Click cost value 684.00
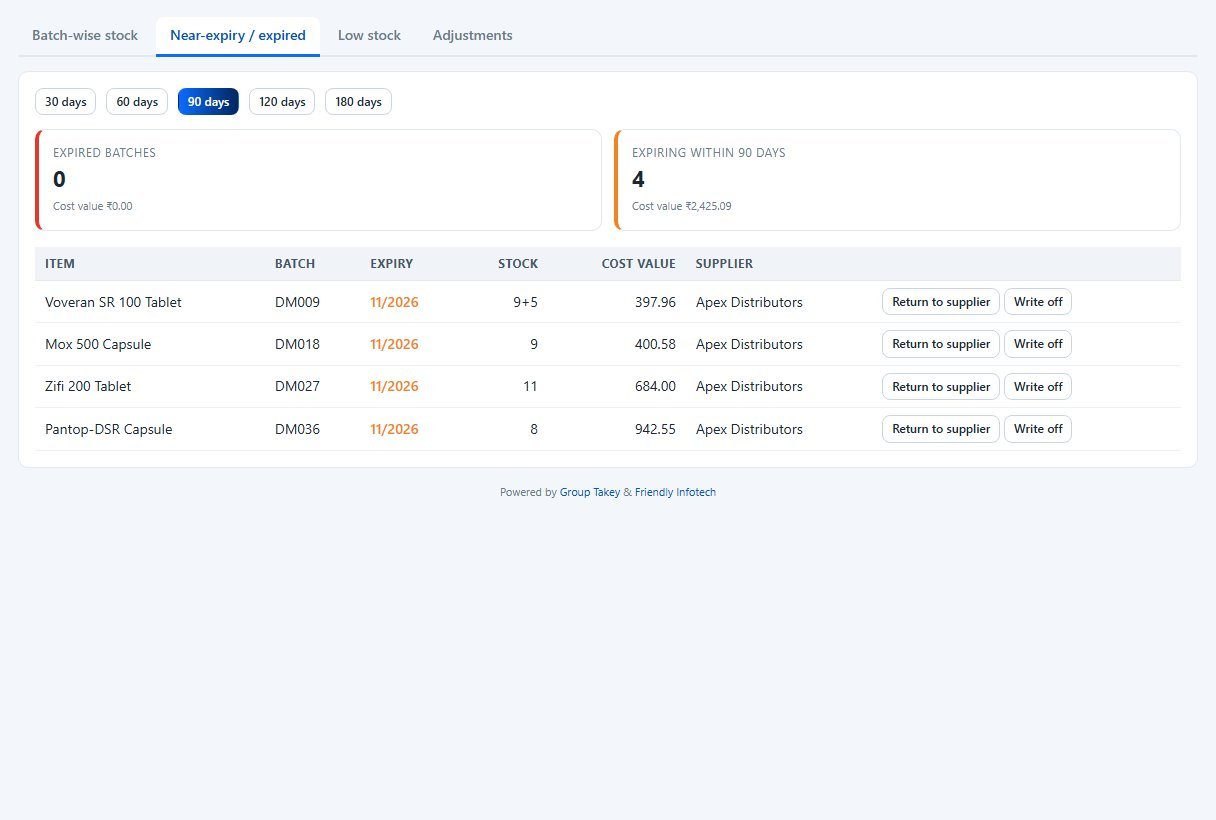The width and height of the screenshot is (1216, 820). click(x=655, y=387)
